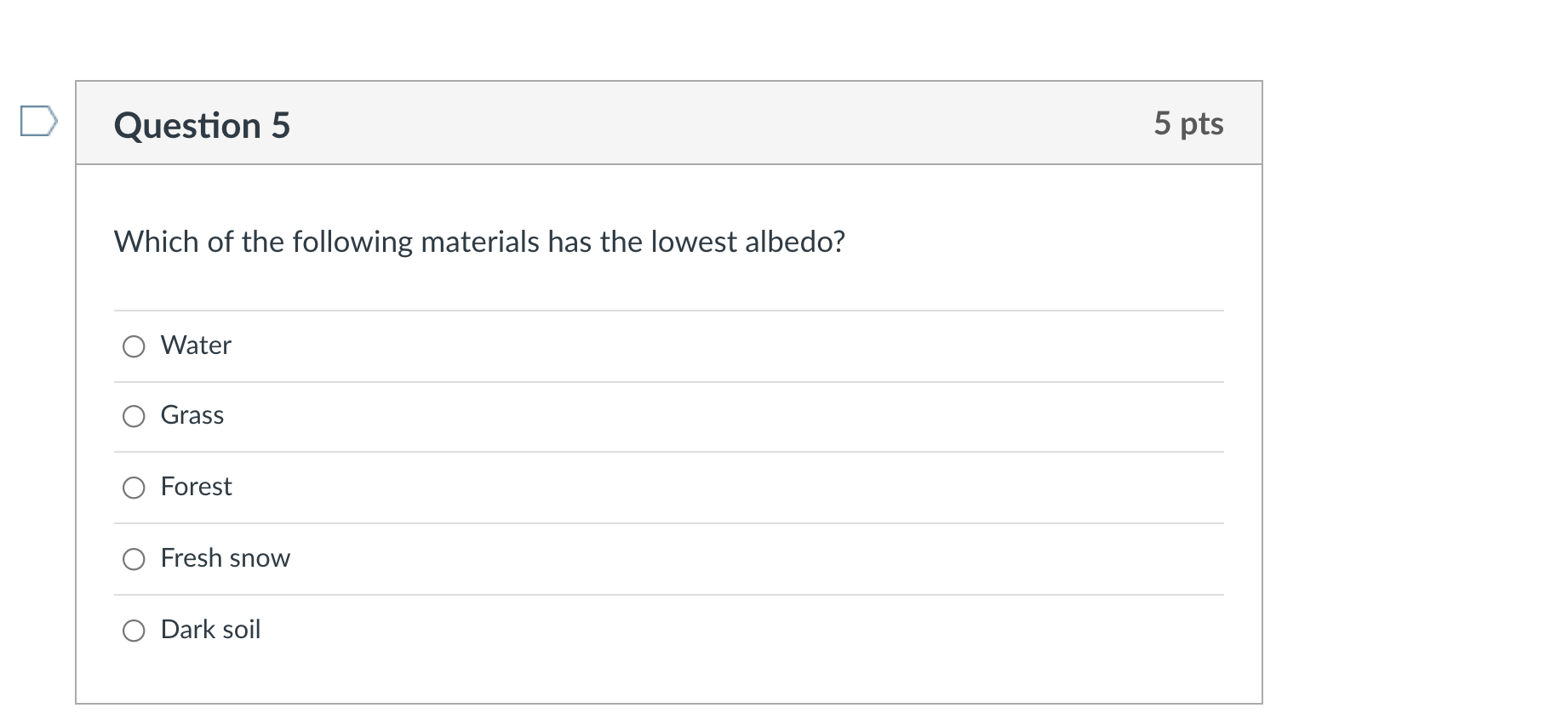1568x725 pixels.
Task: Click the Dark soil answer row
Action: [x=209, y=631]
